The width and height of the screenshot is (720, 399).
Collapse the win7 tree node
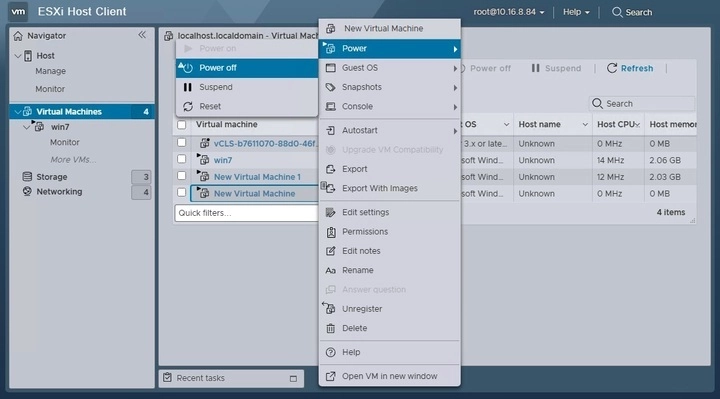tap(26, 127)
